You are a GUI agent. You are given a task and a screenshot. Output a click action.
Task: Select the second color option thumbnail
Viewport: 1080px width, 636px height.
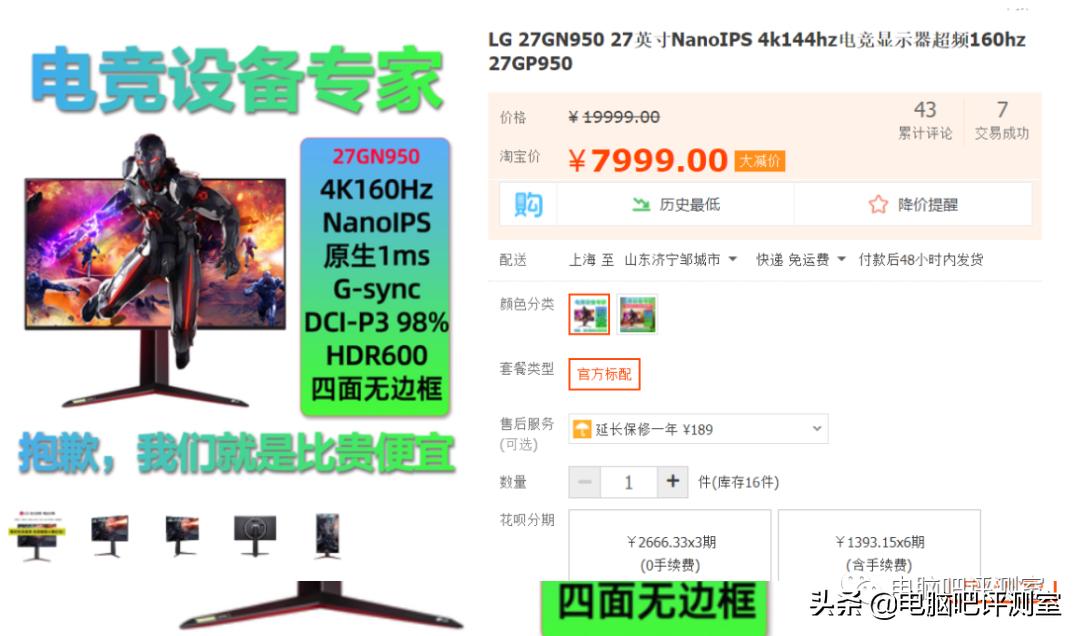coord(637,314)
